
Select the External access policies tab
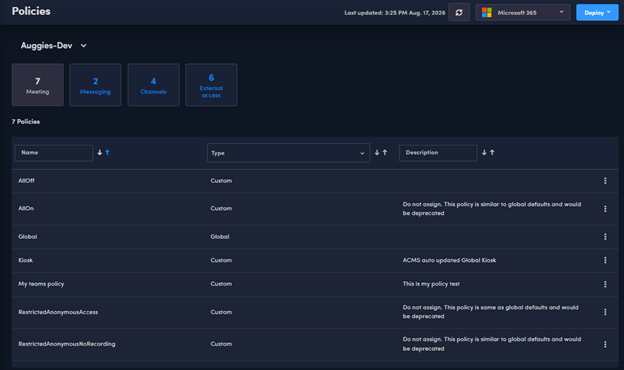(x=211, y=85)
